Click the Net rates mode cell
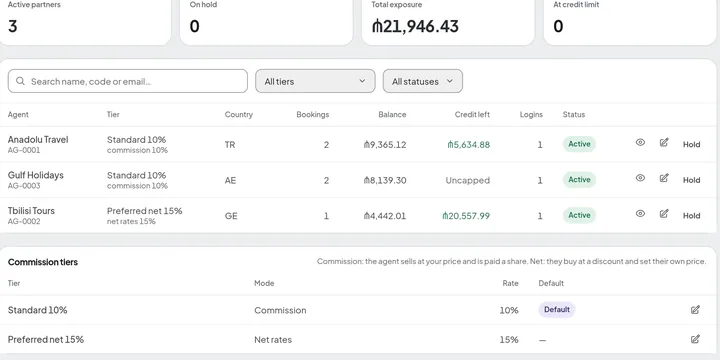This screenshot has height=360, width=720. click(273, 340)
